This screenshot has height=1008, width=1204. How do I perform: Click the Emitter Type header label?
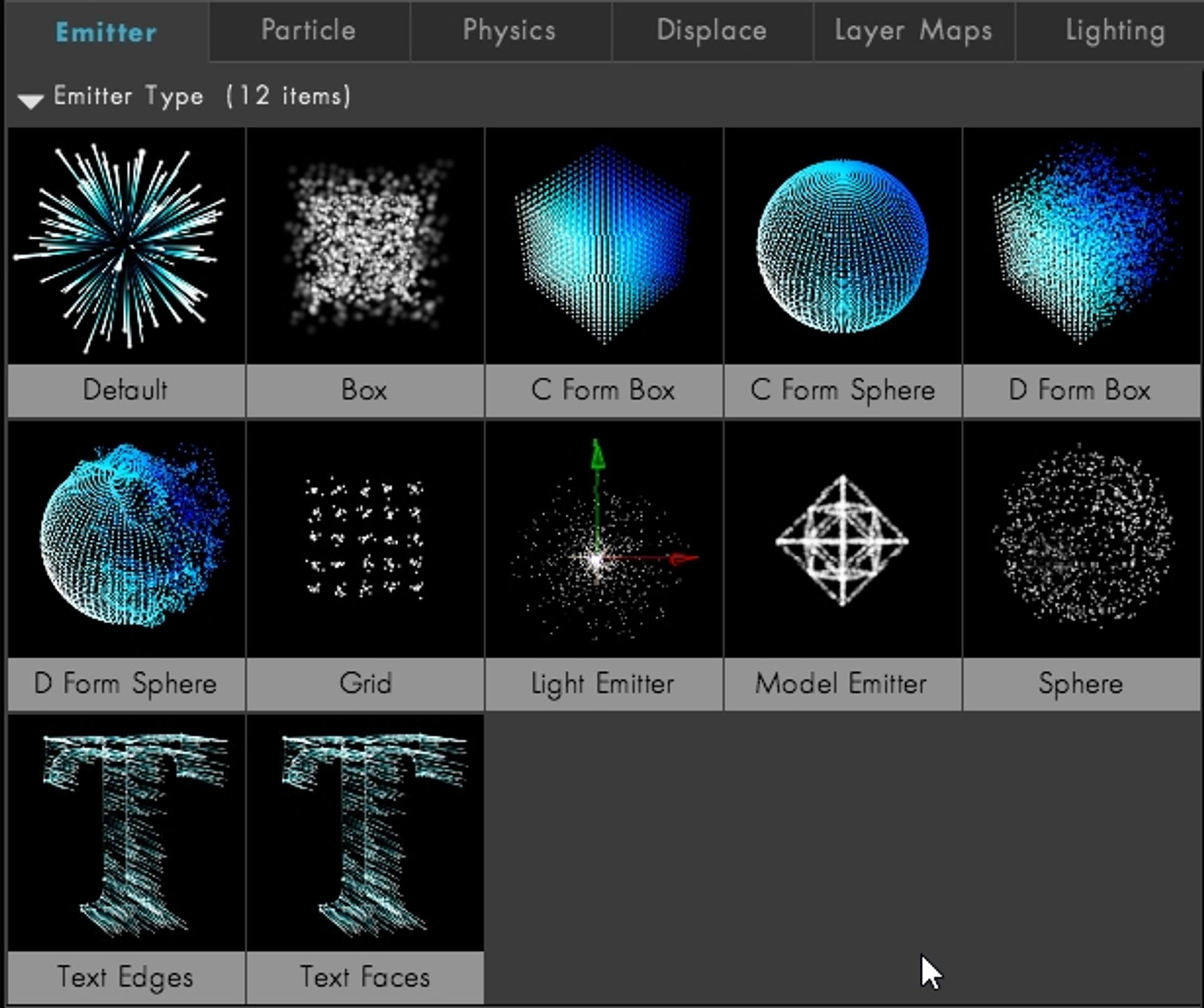pyautogui.click(x=128, y=96)
